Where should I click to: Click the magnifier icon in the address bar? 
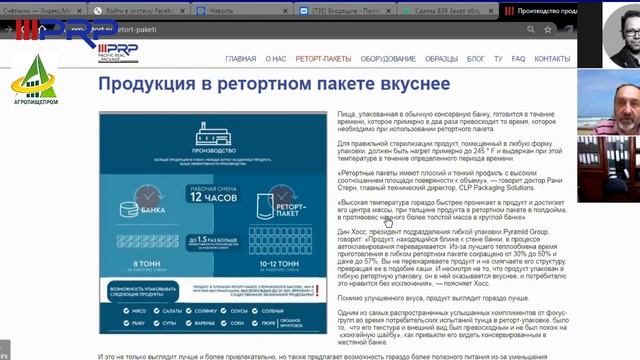coord(531,29)
